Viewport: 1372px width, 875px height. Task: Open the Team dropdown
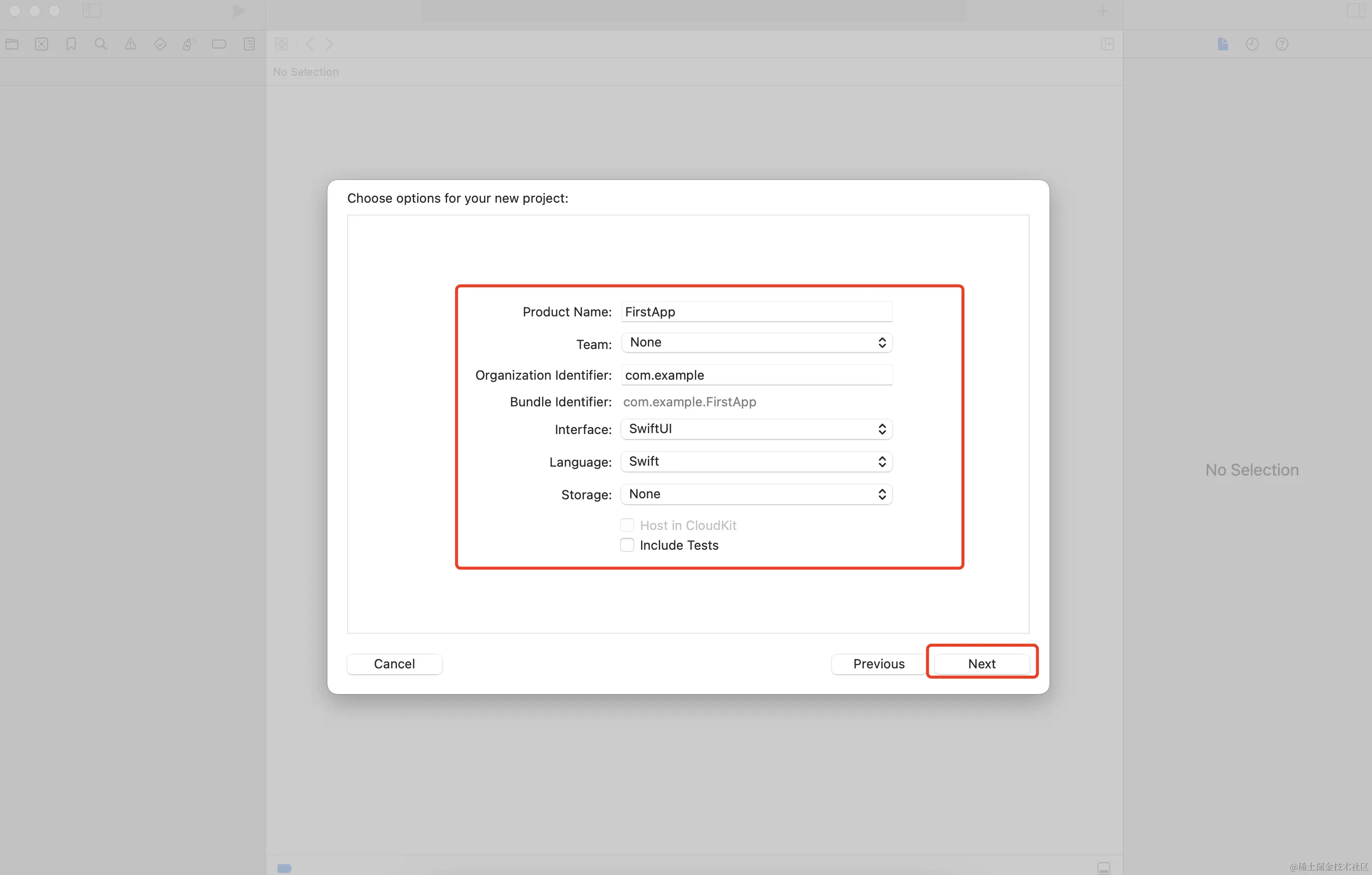tap(756, 343)
